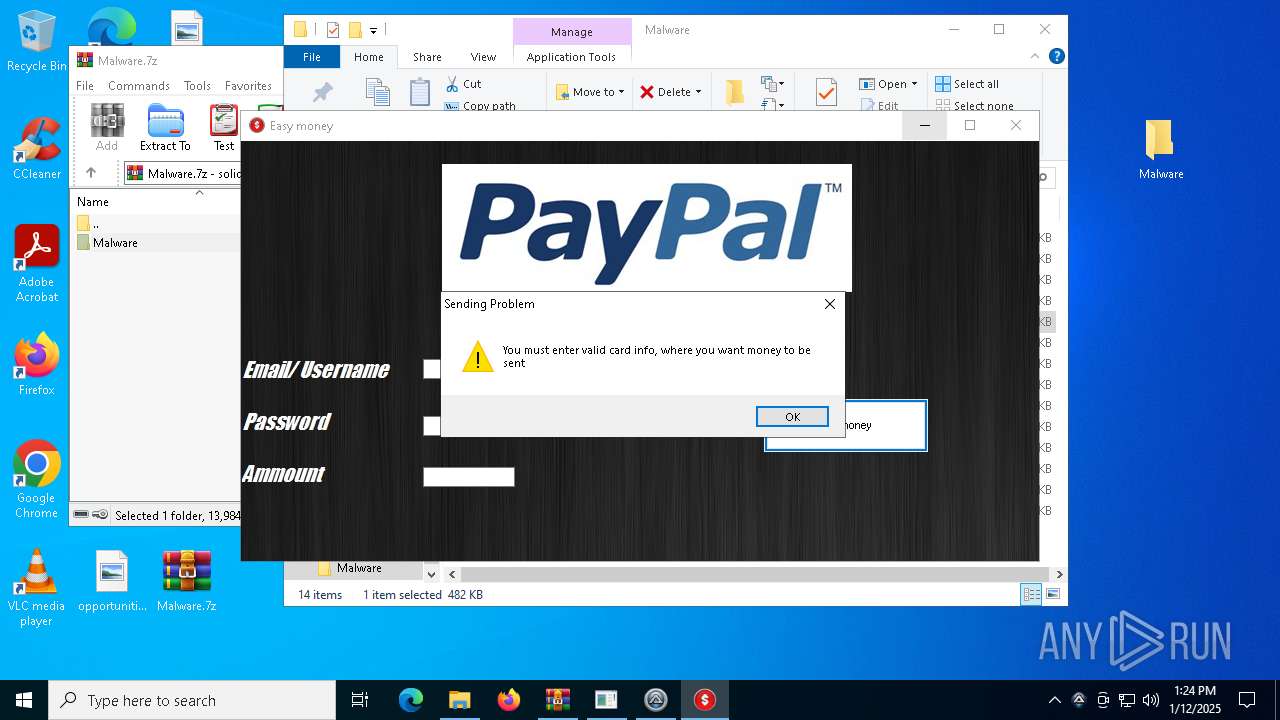Click quick access Properties icon in title bar
The image size is (1280, 720).
(x=333, y=30)
